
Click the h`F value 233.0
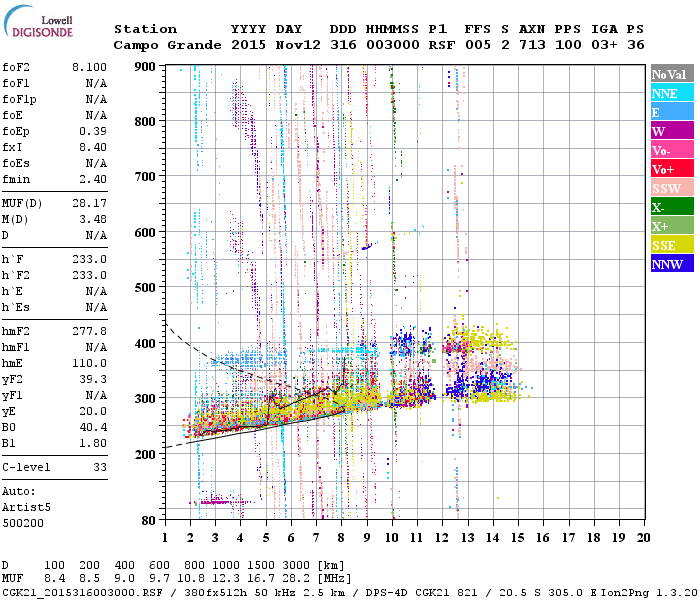coord(89,259)
